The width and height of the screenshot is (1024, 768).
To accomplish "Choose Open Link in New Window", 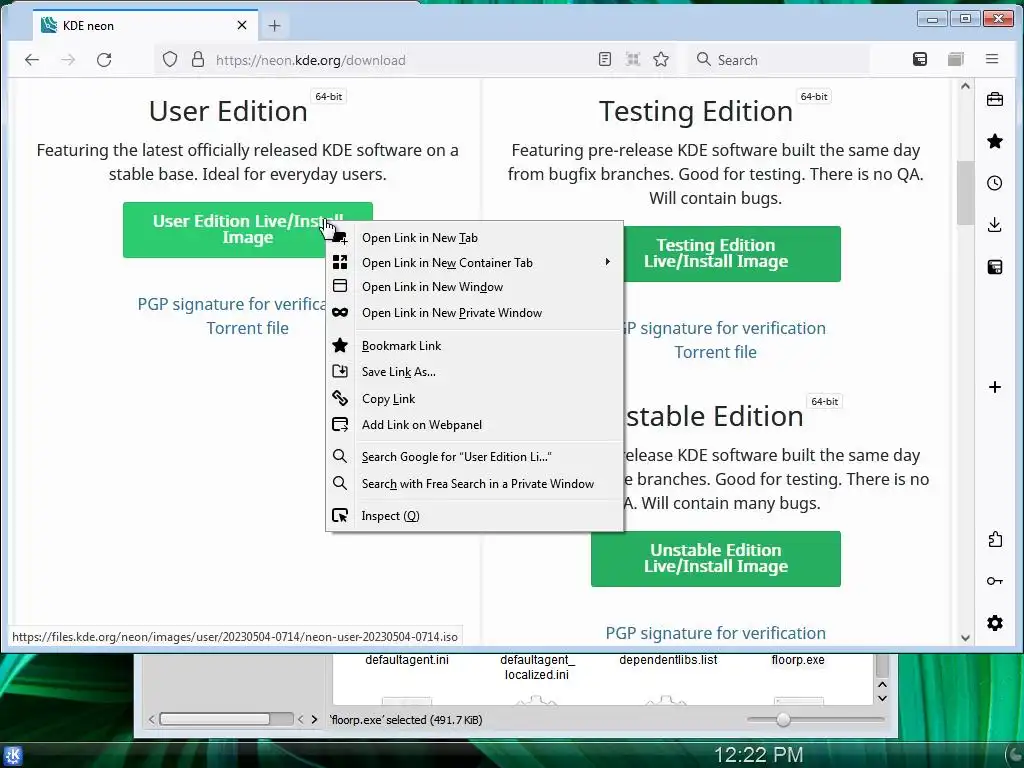I will [474, 287].
